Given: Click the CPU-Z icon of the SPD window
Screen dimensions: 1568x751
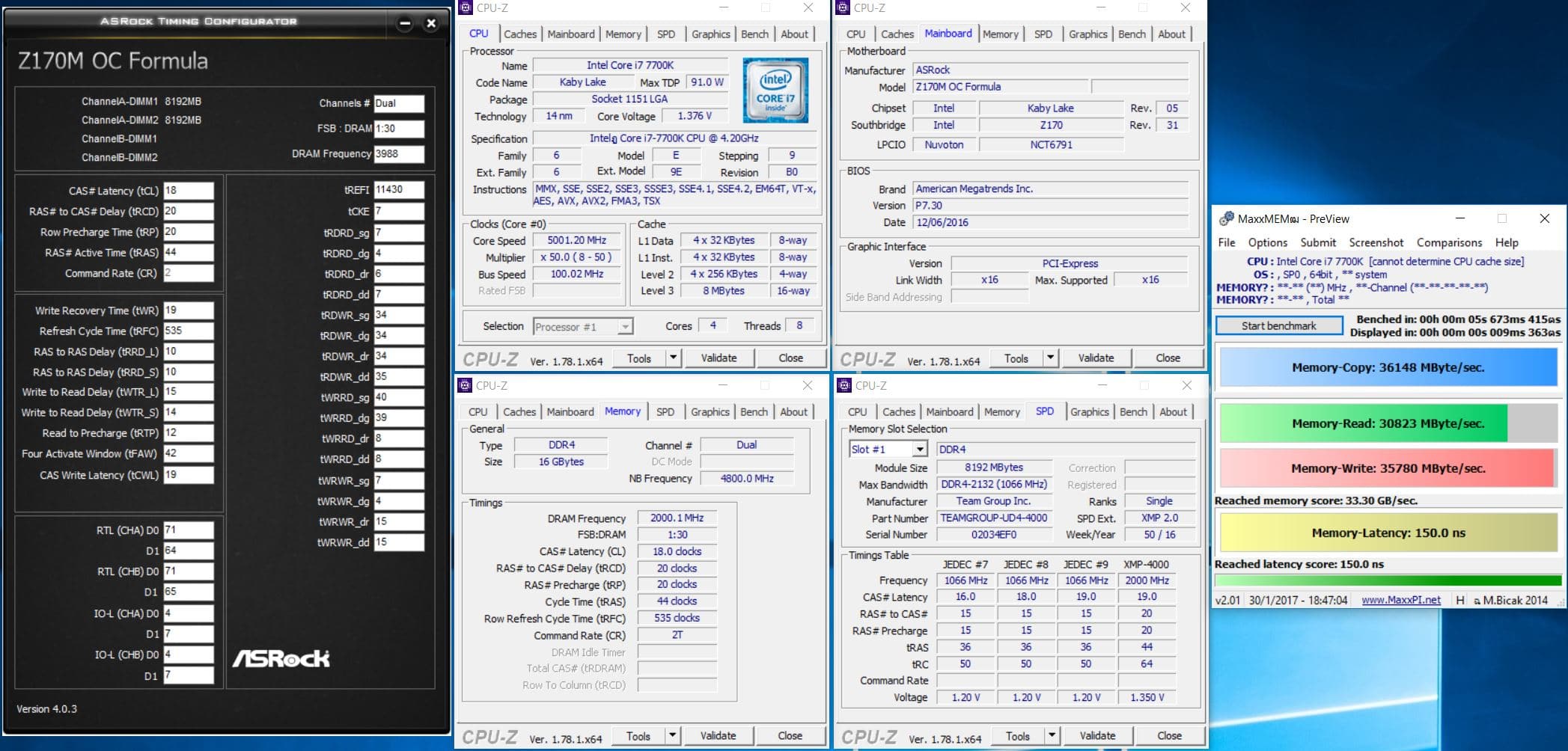Looking at the screenshot, I should pyautogui.click(x=845, y=385).
